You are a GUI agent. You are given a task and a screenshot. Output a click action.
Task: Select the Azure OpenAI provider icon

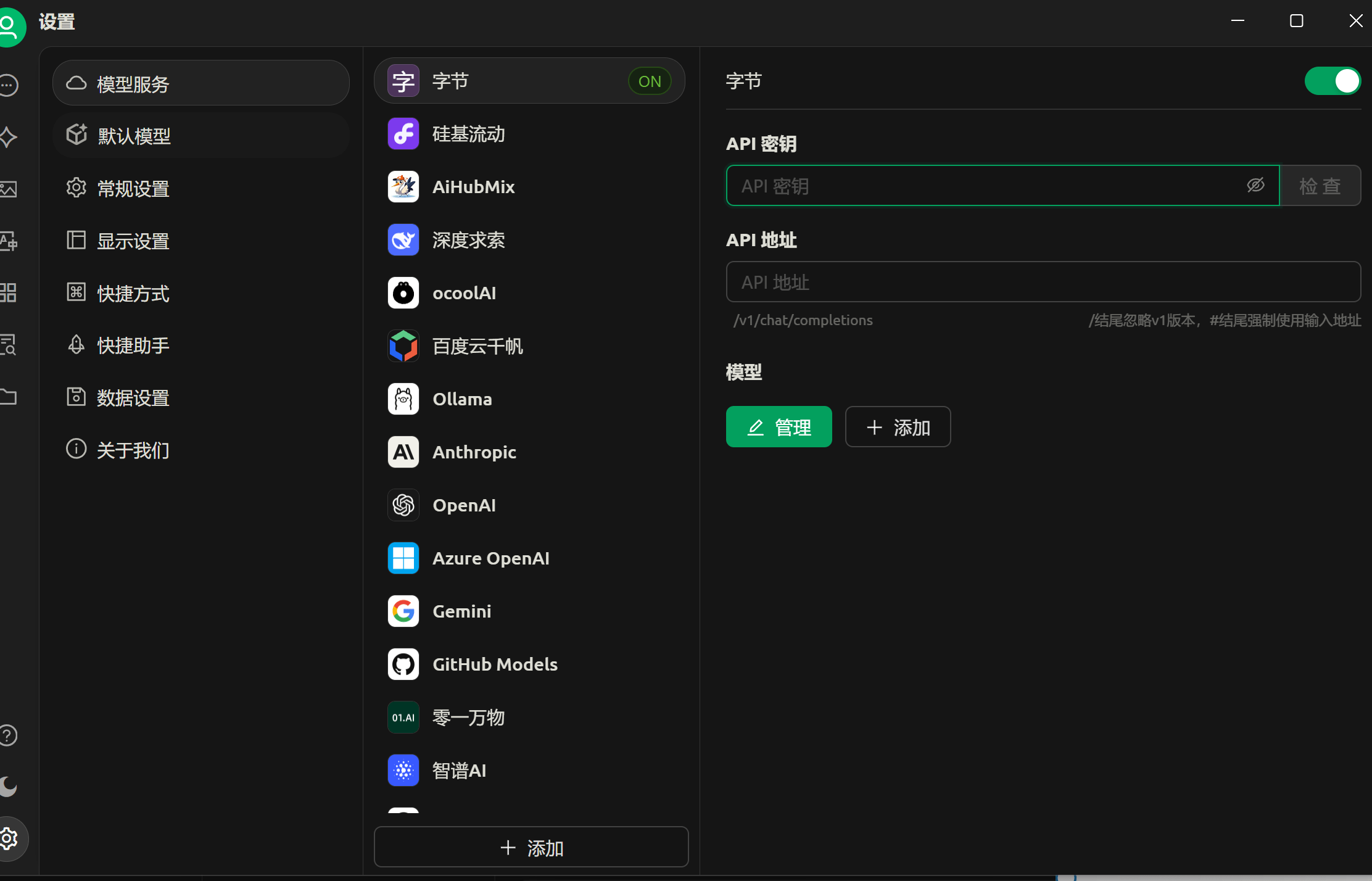(403, 558)
